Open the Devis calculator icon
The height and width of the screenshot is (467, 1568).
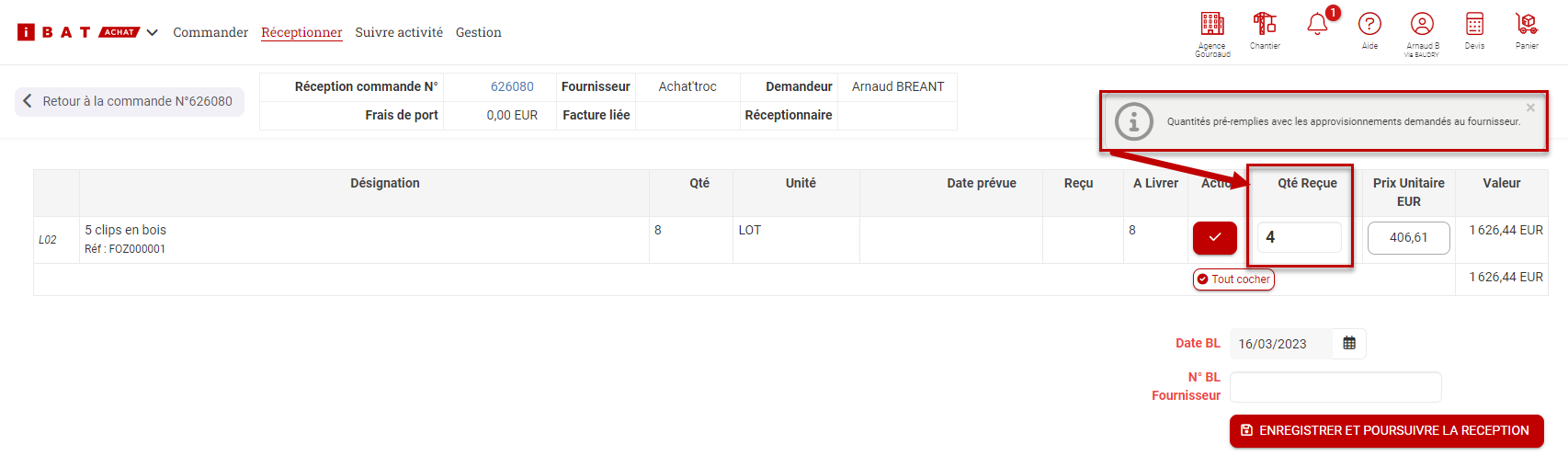click(1474, 24)
